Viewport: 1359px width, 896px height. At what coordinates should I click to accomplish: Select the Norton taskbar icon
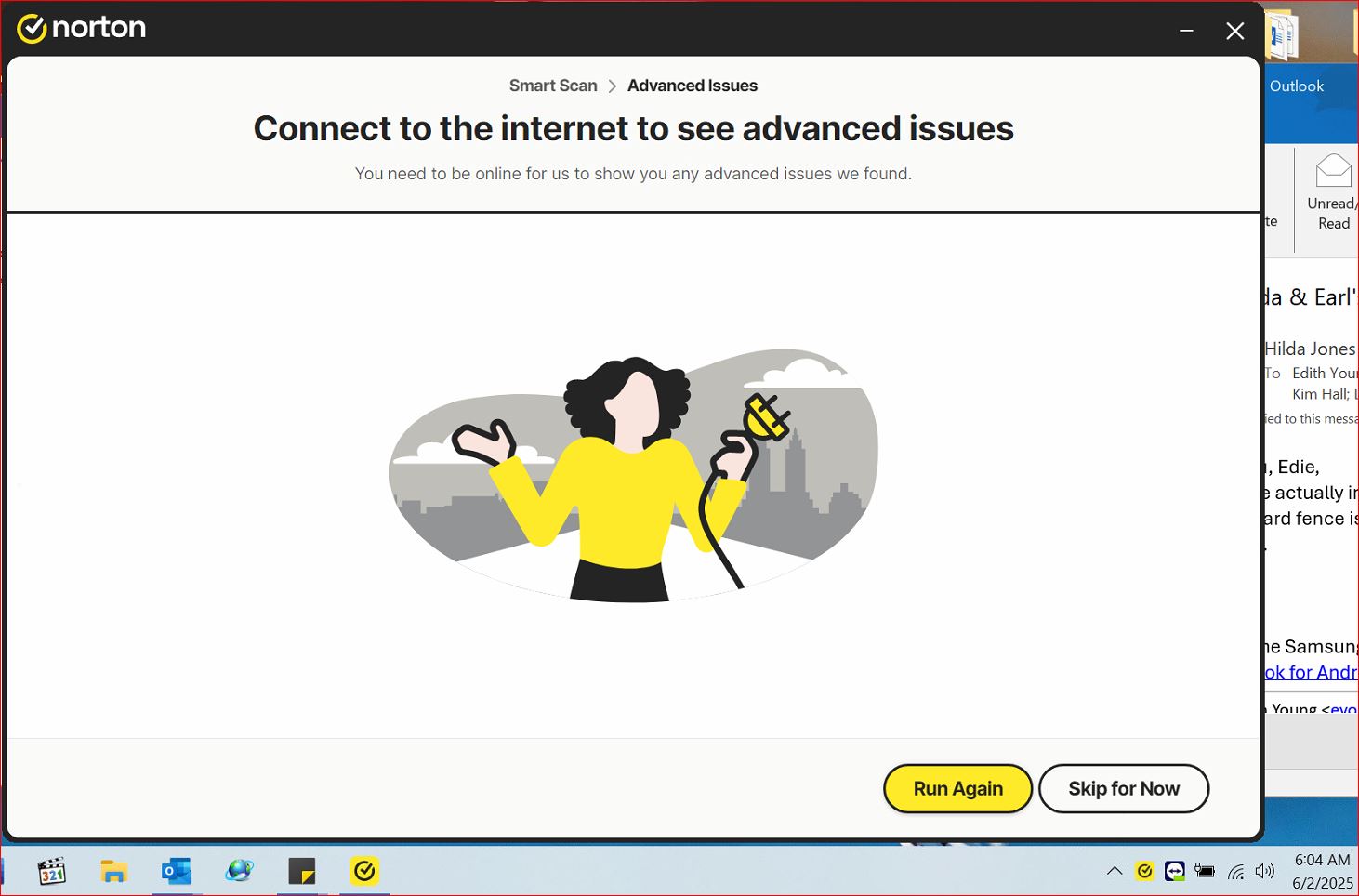click(364, 871)
